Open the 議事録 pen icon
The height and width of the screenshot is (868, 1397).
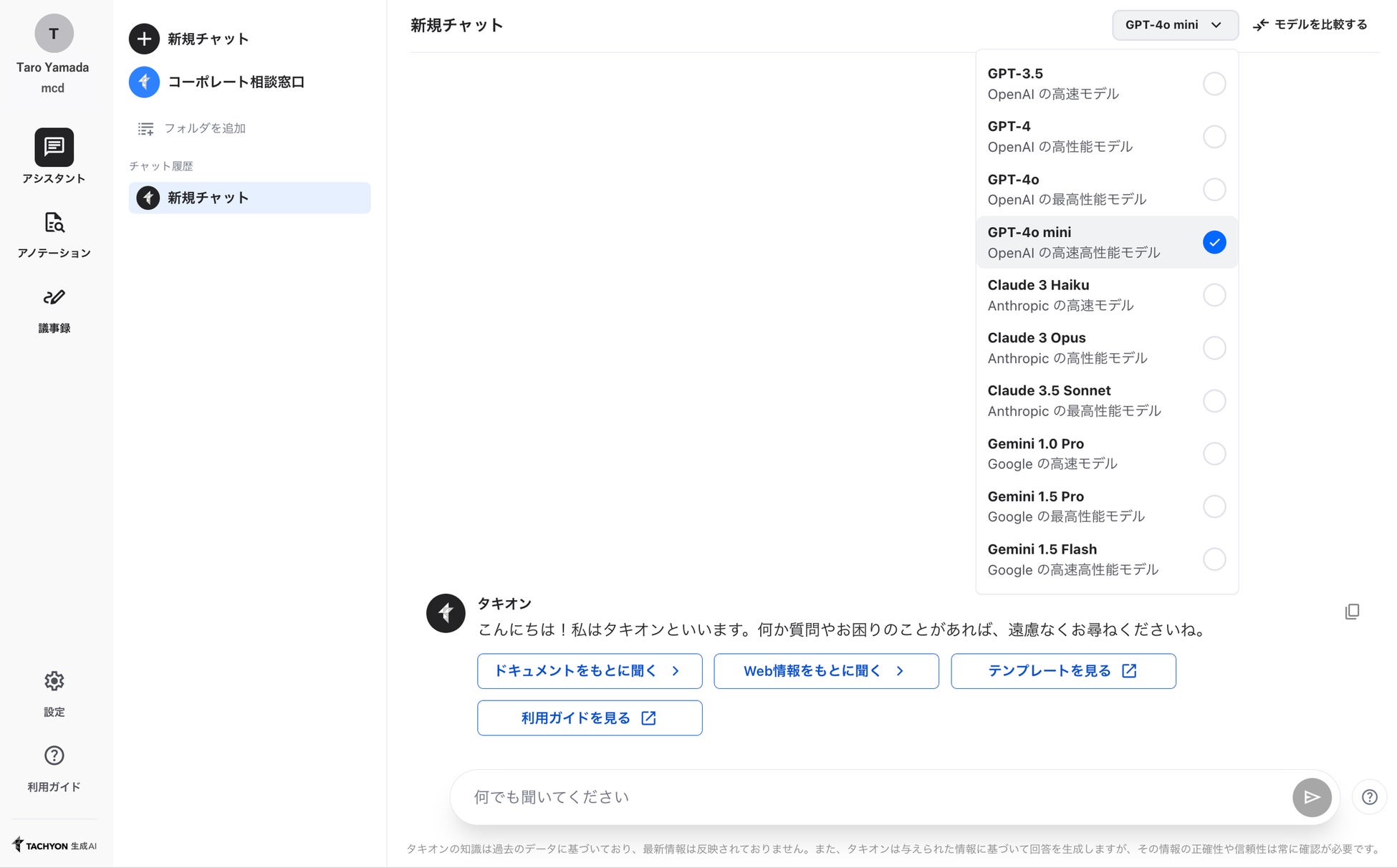coord(54,297)
